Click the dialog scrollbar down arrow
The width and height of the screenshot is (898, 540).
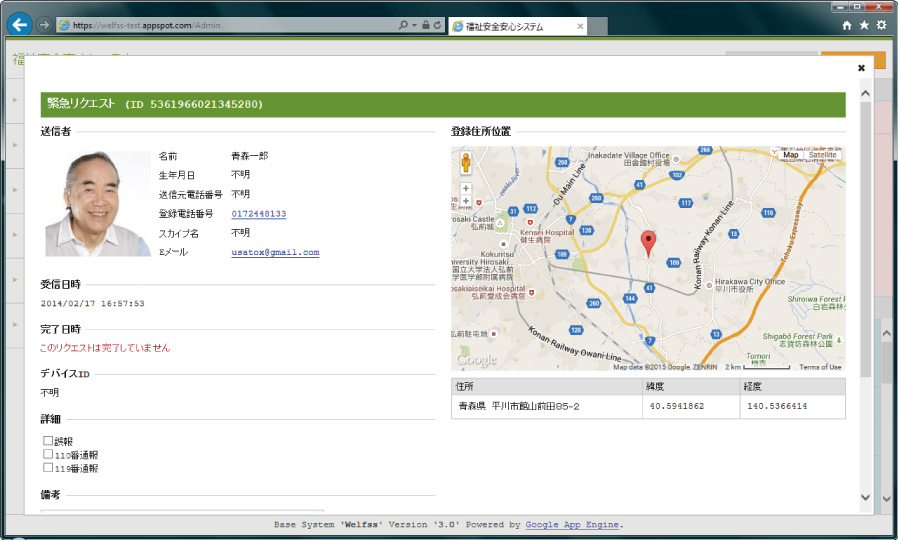click(865, 497)
